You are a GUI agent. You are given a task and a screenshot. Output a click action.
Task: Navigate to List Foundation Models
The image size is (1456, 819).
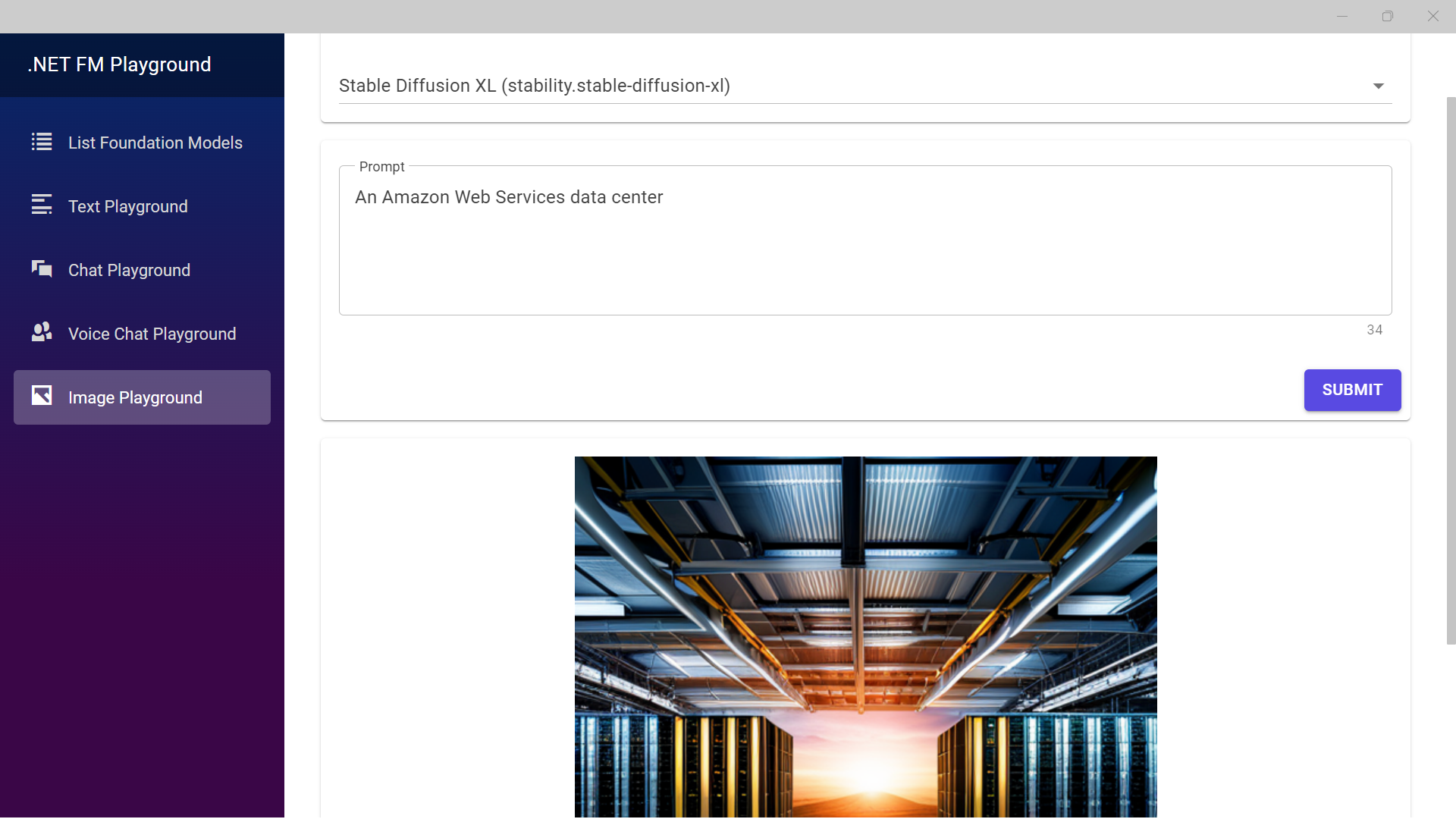pos(155,143)
